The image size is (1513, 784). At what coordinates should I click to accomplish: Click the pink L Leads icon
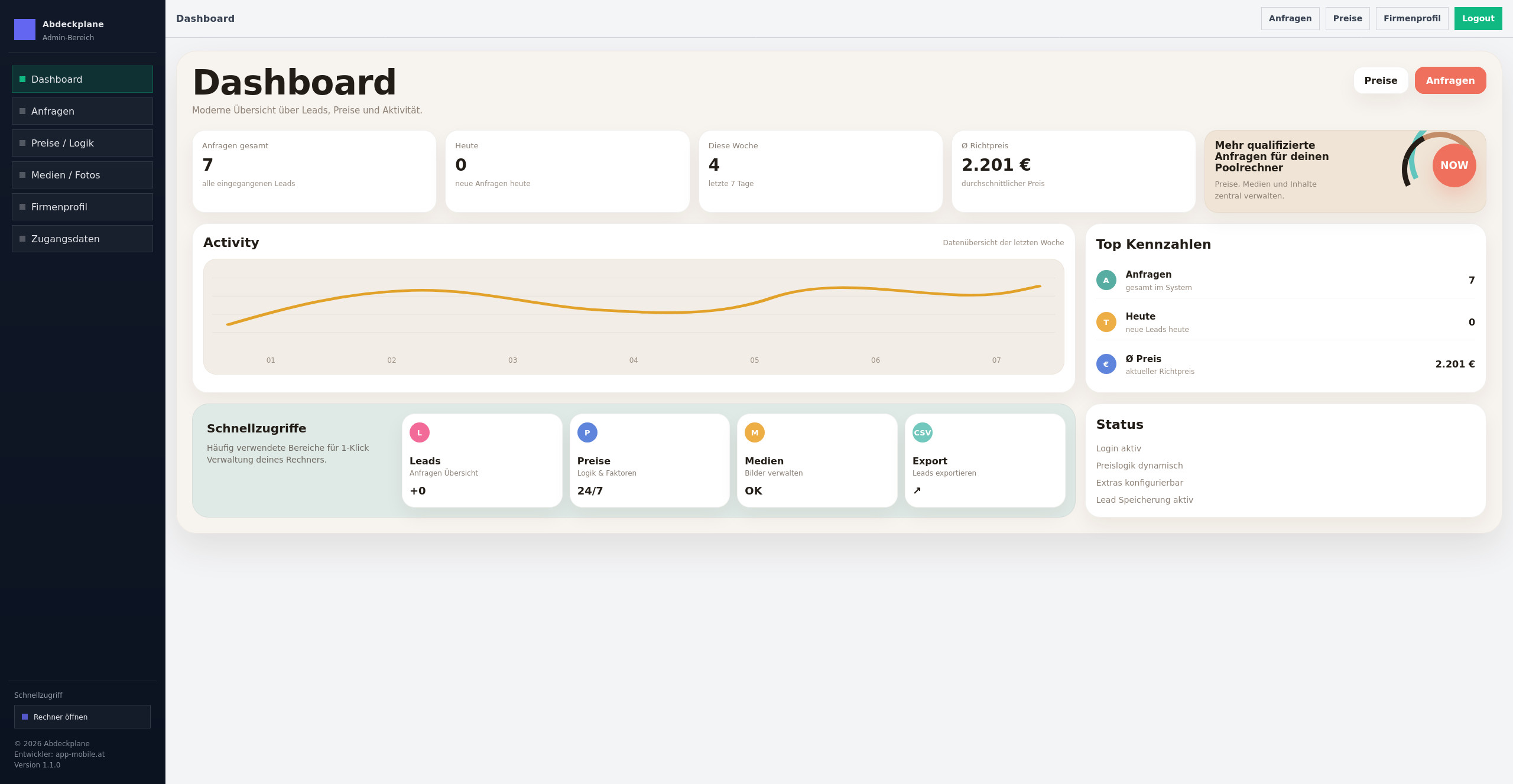tap(419, 432)
